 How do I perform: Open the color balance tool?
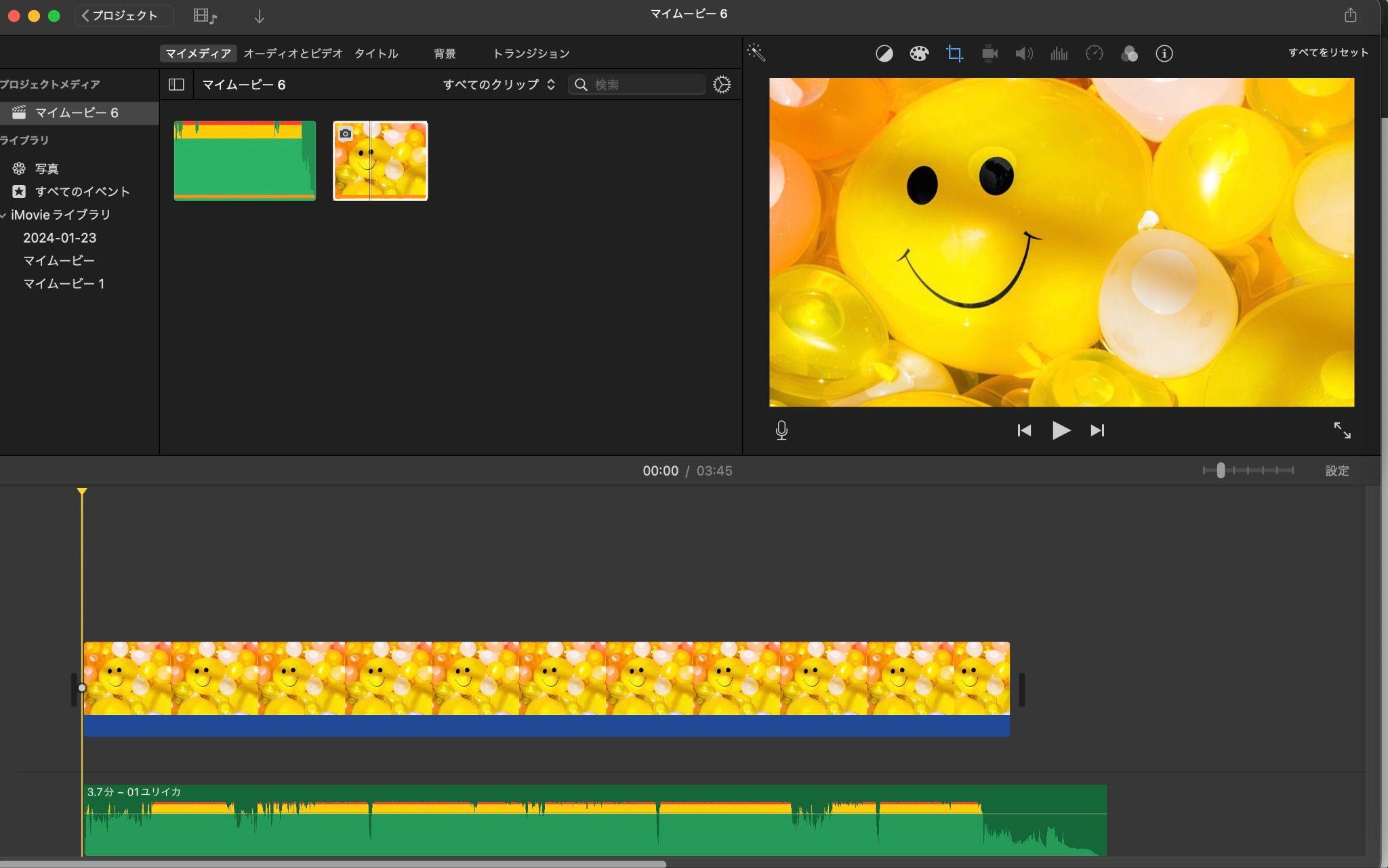click(884, 54)
